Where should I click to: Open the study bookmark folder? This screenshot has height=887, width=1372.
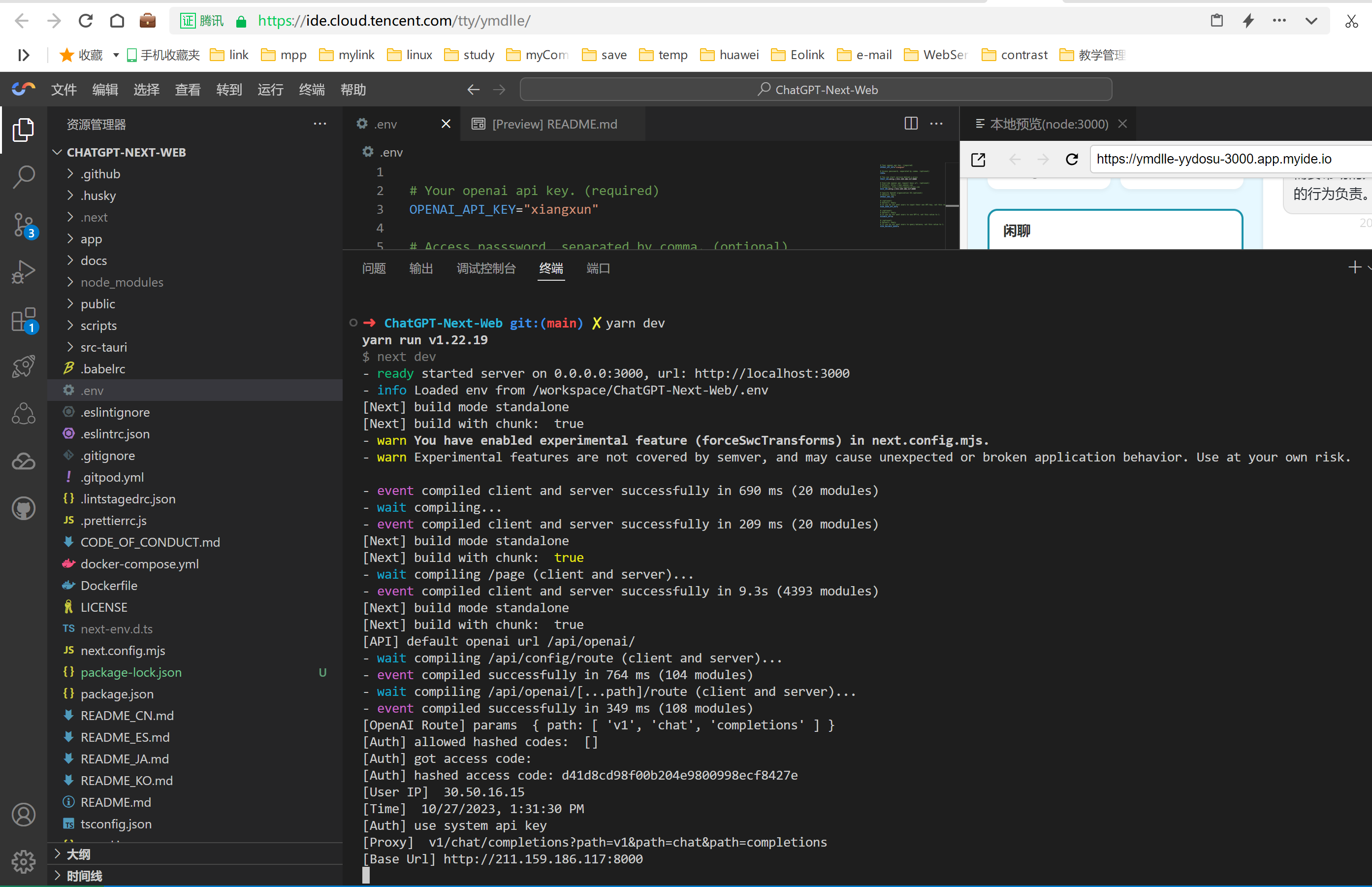(x=469, y=55)
